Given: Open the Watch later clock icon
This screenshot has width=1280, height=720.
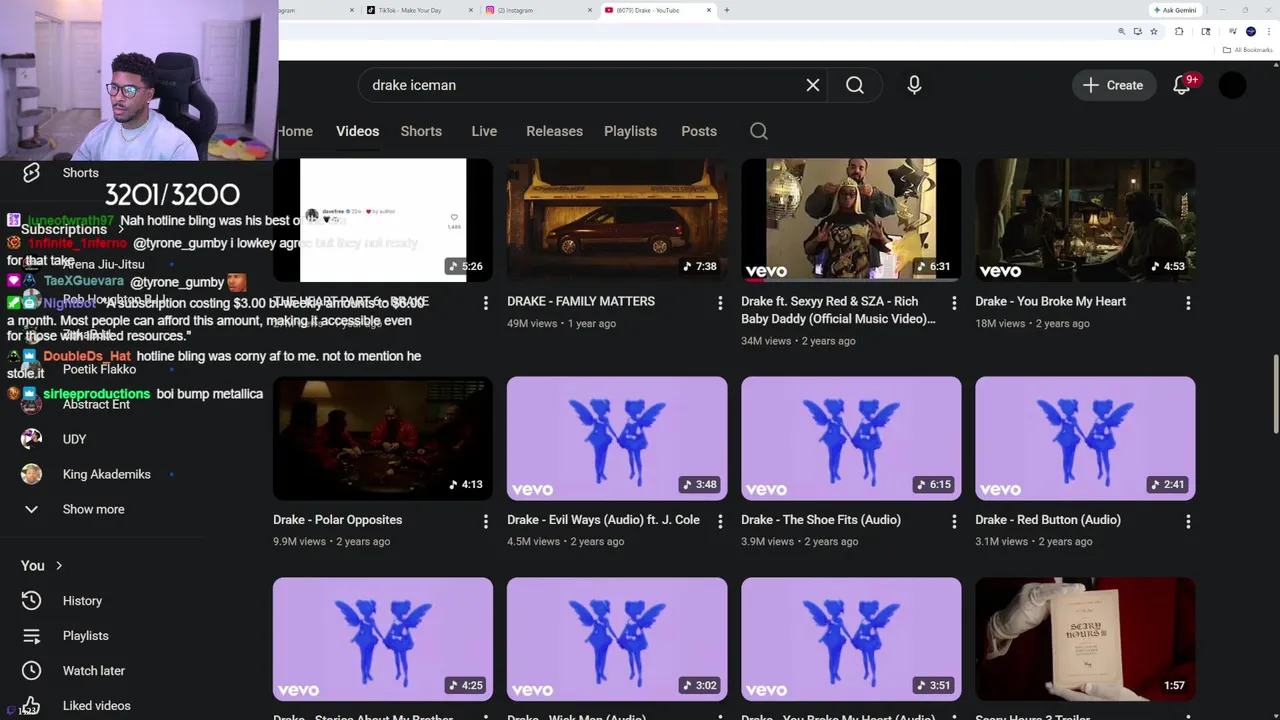Looking at the screenshot, I should pyautogui.click(x=31, y=671).
